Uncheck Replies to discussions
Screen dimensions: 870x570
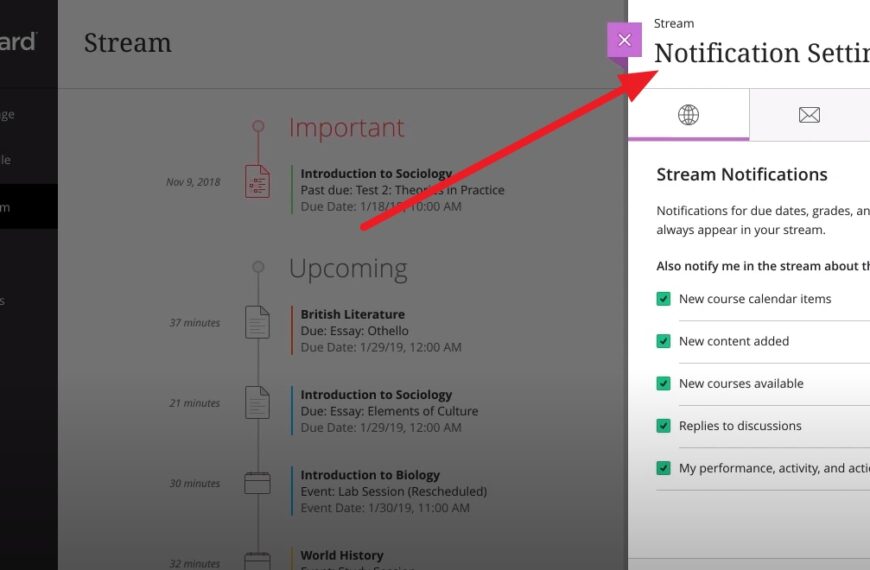point(663,426)
